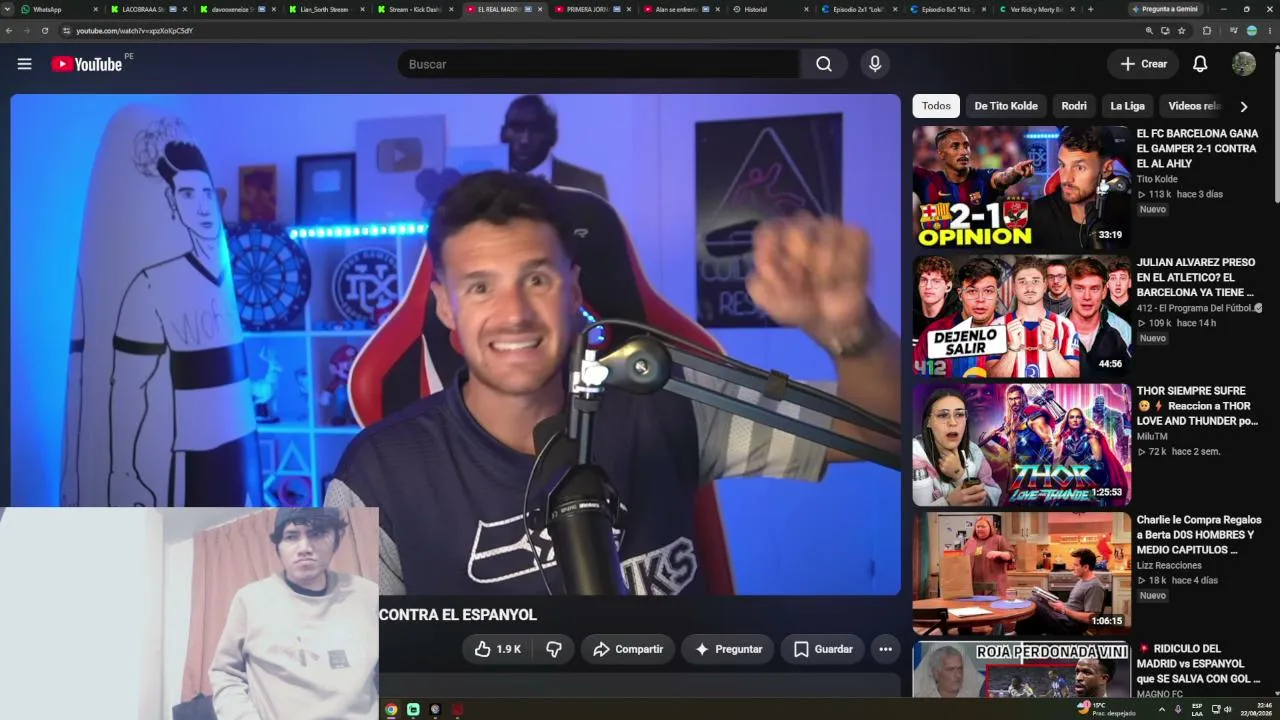Go back to the previous page

click(x=9, y=31)
